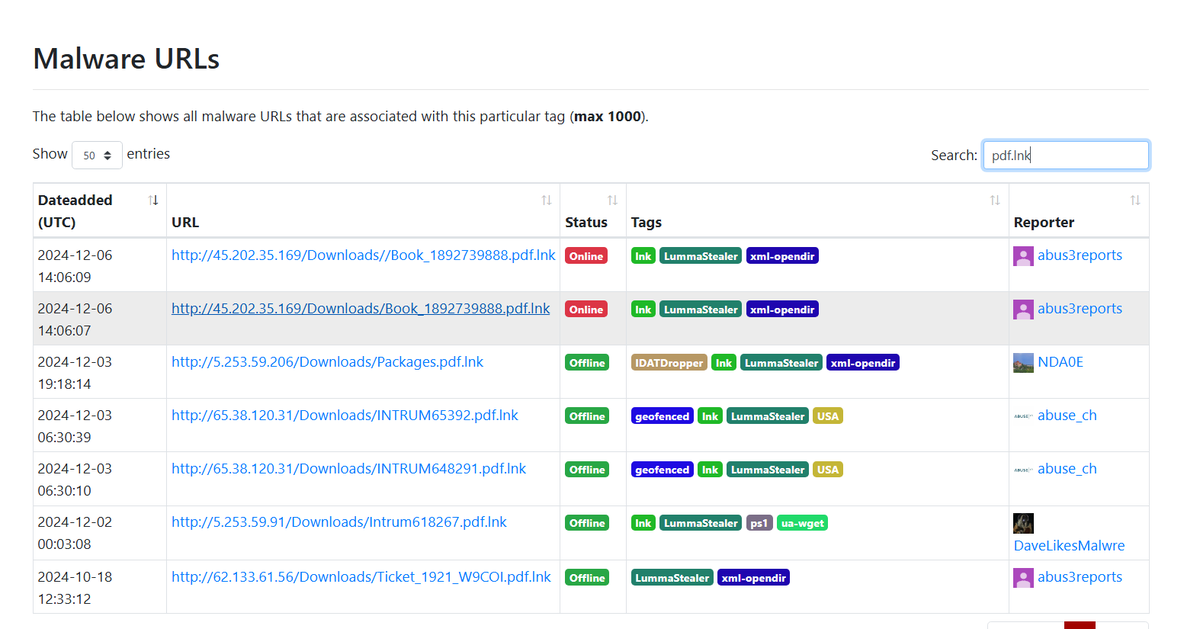Select LummaStealer tag in the 14:06:07 row
This screenshot has width=1200, height=629.
[701, 309]
